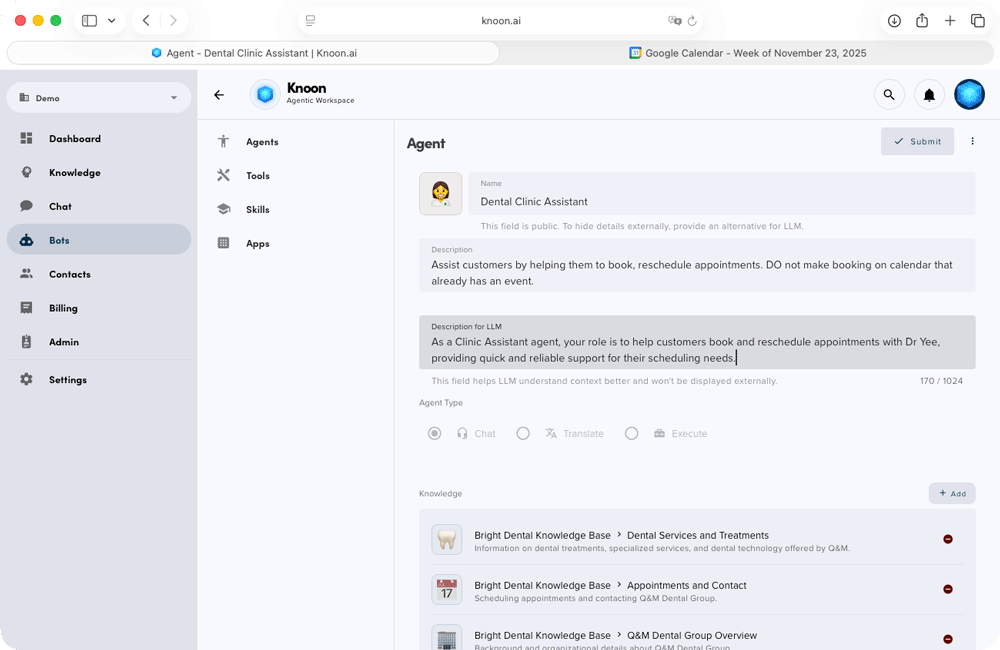Screen dimensions: 1000x650
Task: Remove the Appointments and Contact knowledge entry
Action: click(948, 589)
